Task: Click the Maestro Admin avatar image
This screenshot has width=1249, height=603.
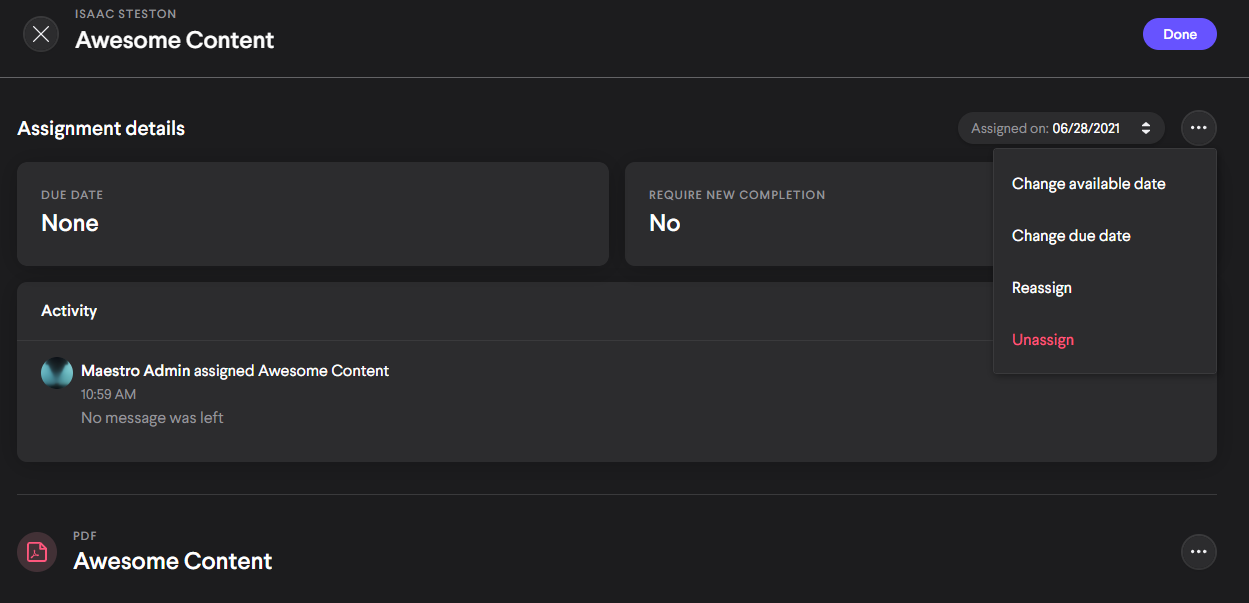Action: click(57, 373)
